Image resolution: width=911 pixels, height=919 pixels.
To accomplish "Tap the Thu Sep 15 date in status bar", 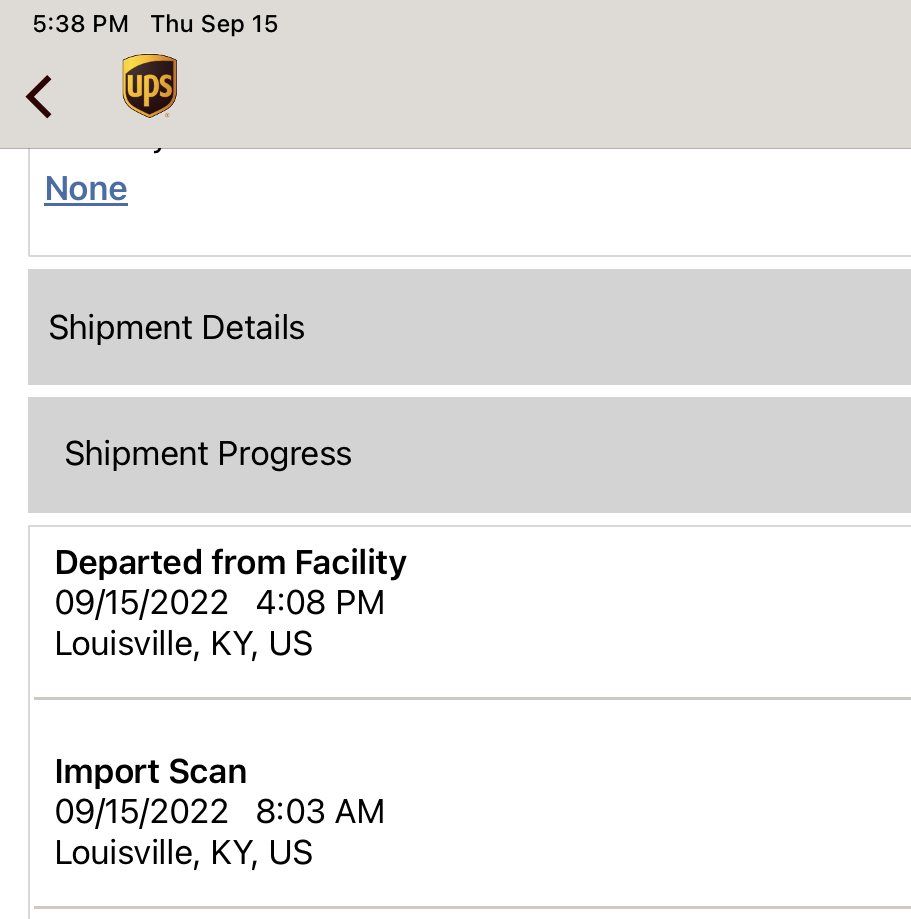I will coord(214,24).
